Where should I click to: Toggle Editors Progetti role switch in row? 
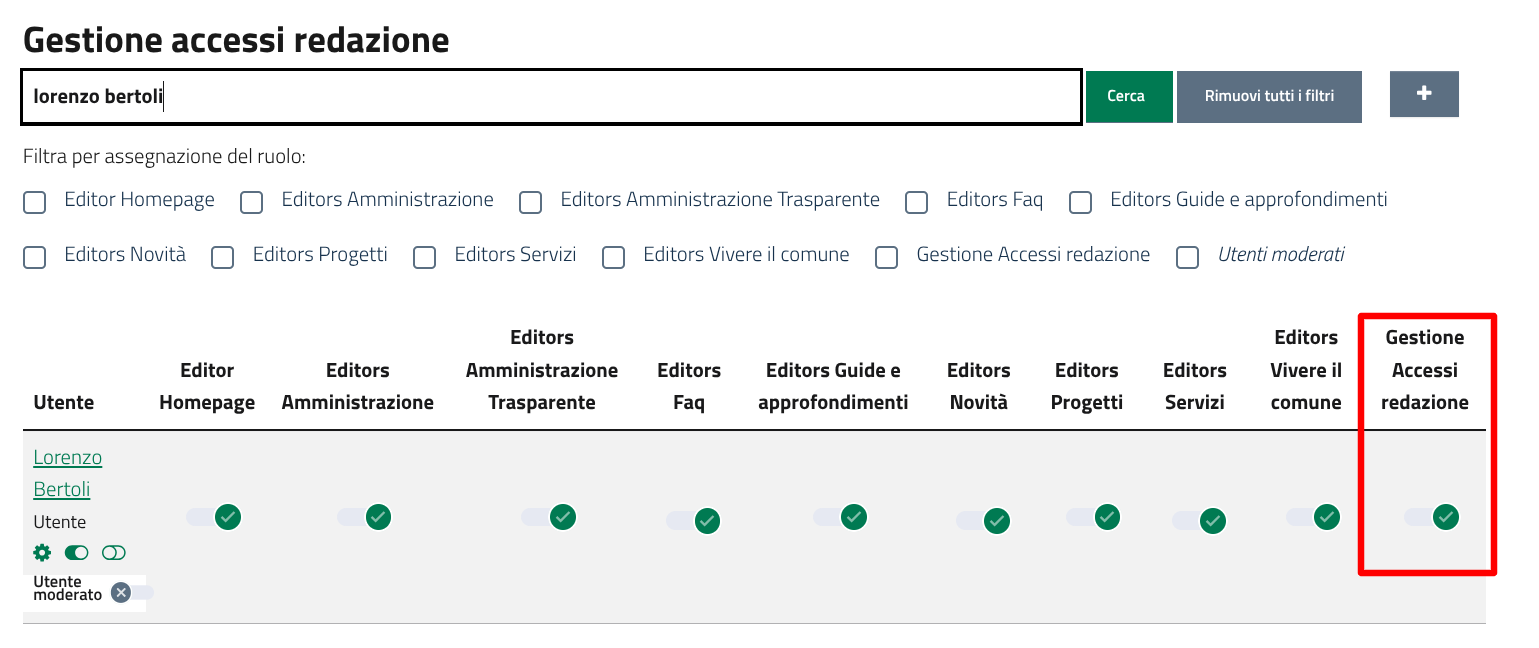pyautogui.click(x=1093, y=517)
